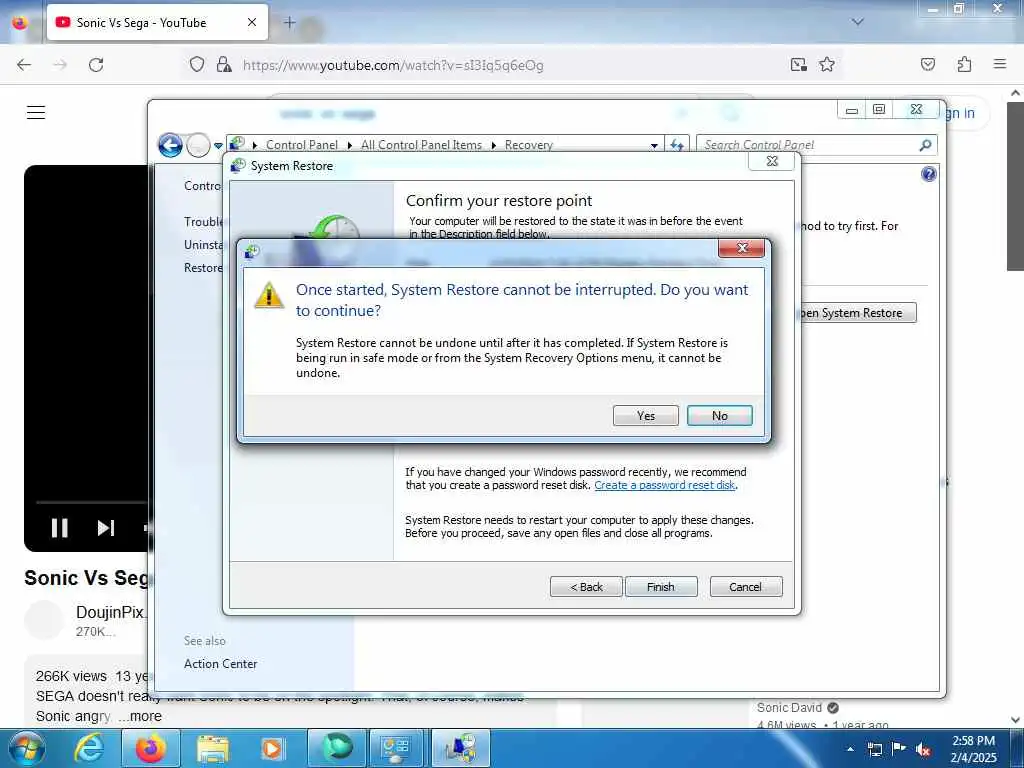The height and width of the screenshot is (768, 1024).
Task: Minimize the Control Panel window
Action: [852, 110]
